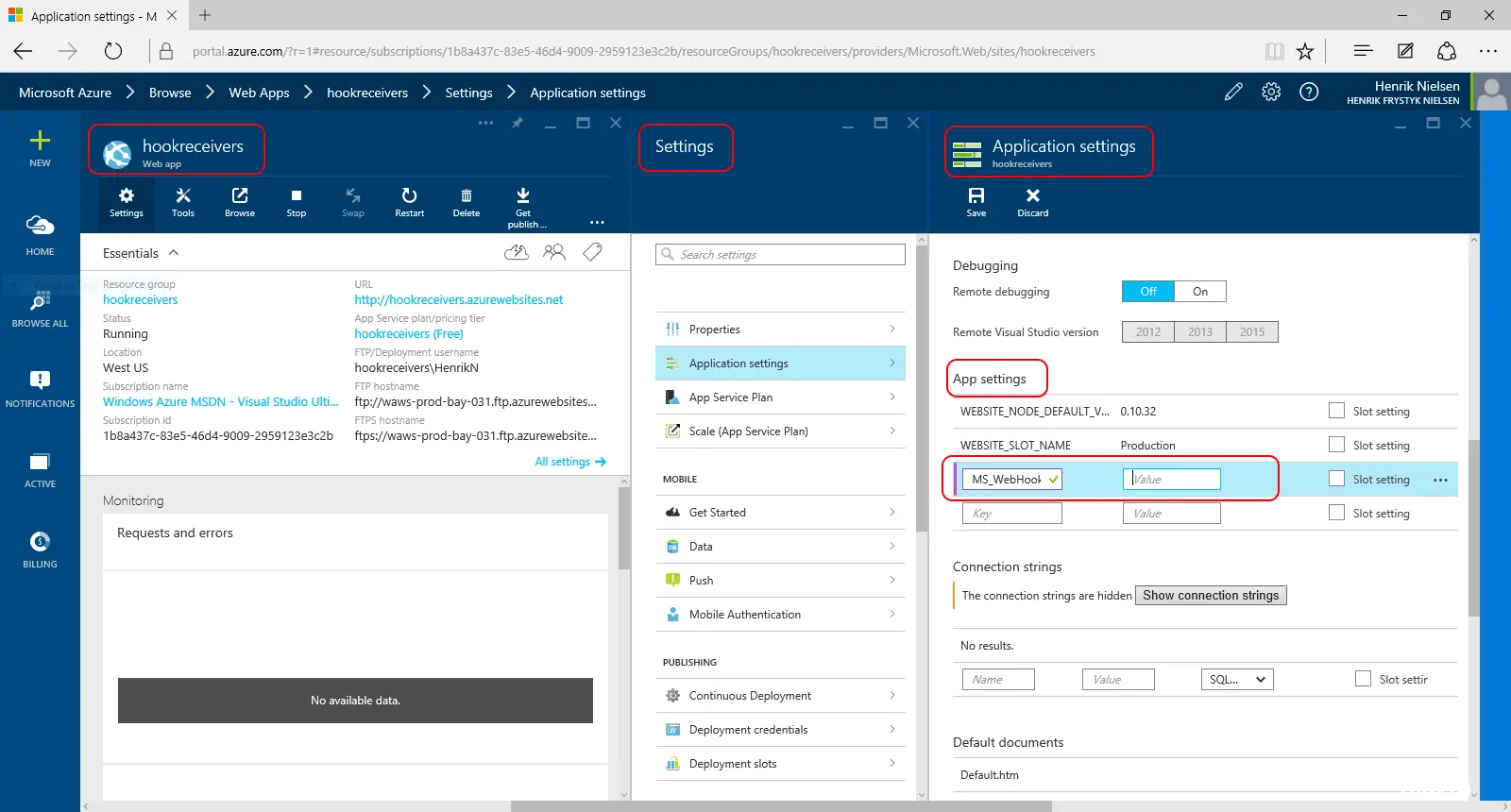Refresh the browser page
The height and width of the screenshot is (812, 1511).
[x=113, y=51]
